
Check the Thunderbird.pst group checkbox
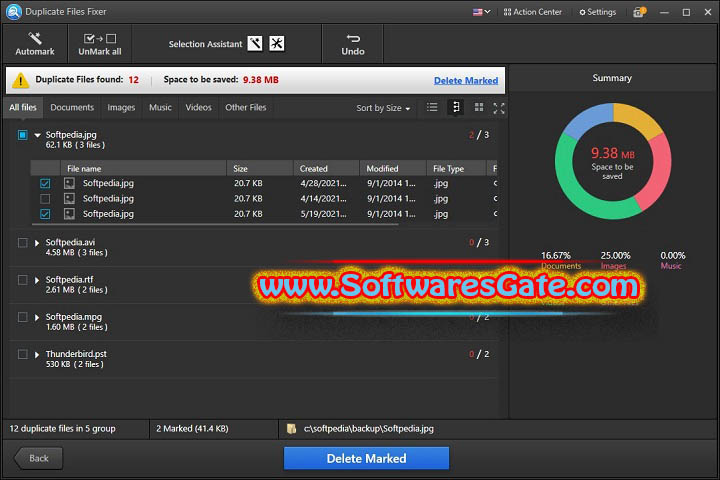(x=22, y=354)
